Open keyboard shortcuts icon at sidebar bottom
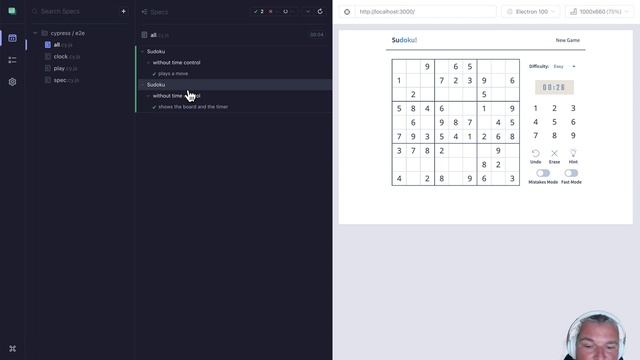Screen dimensions: 640x360 (12, 349)
